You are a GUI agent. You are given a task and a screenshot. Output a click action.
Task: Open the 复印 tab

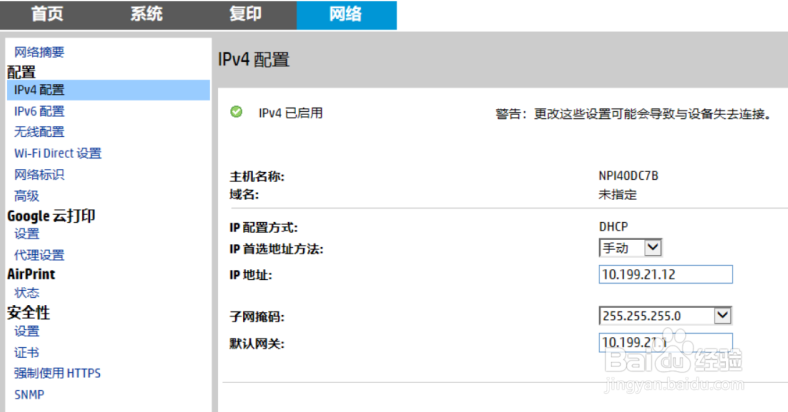coord(245,14)
